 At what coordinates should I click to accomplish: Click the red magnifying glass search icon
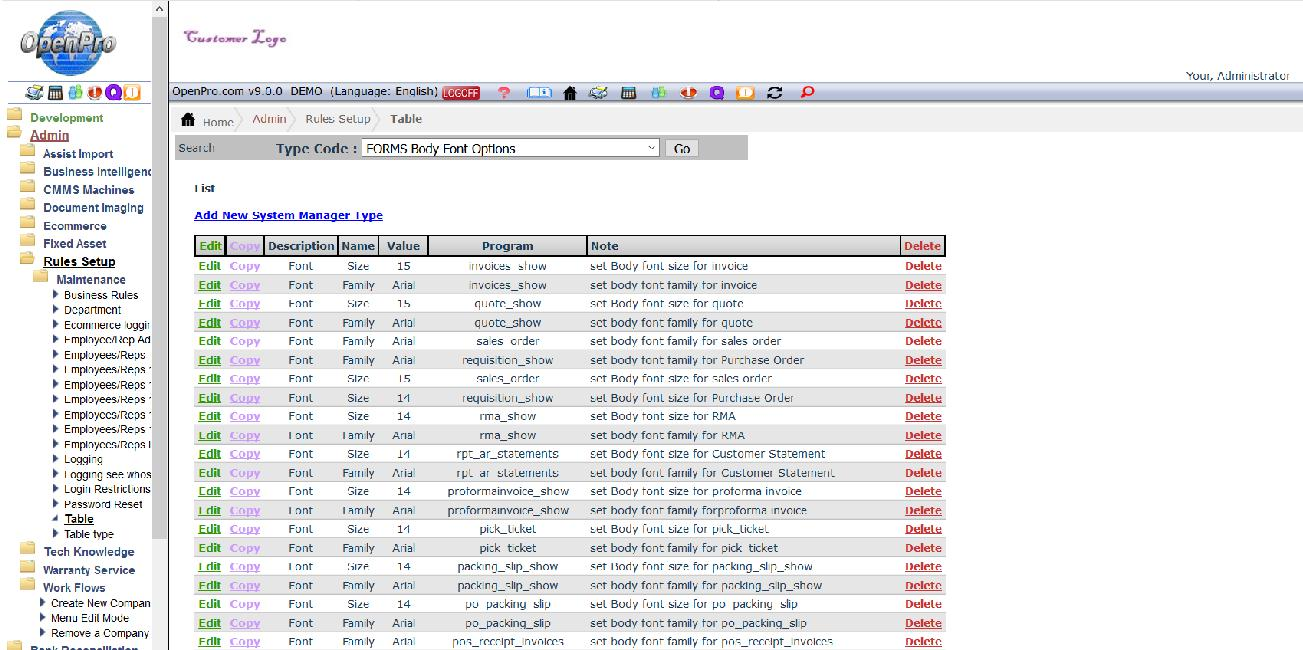808,92
